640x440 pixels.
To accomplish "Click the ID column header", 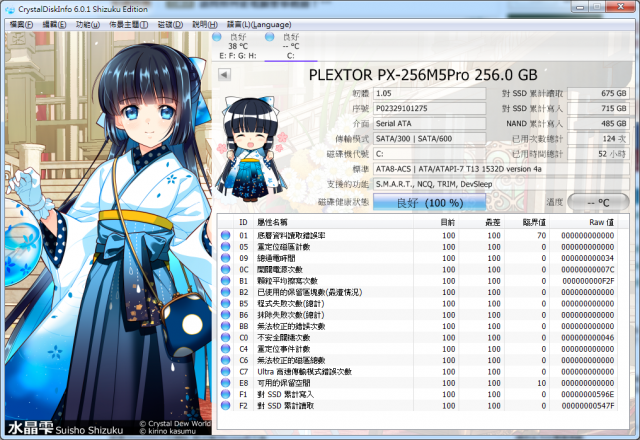I will (x=243, y=222).
